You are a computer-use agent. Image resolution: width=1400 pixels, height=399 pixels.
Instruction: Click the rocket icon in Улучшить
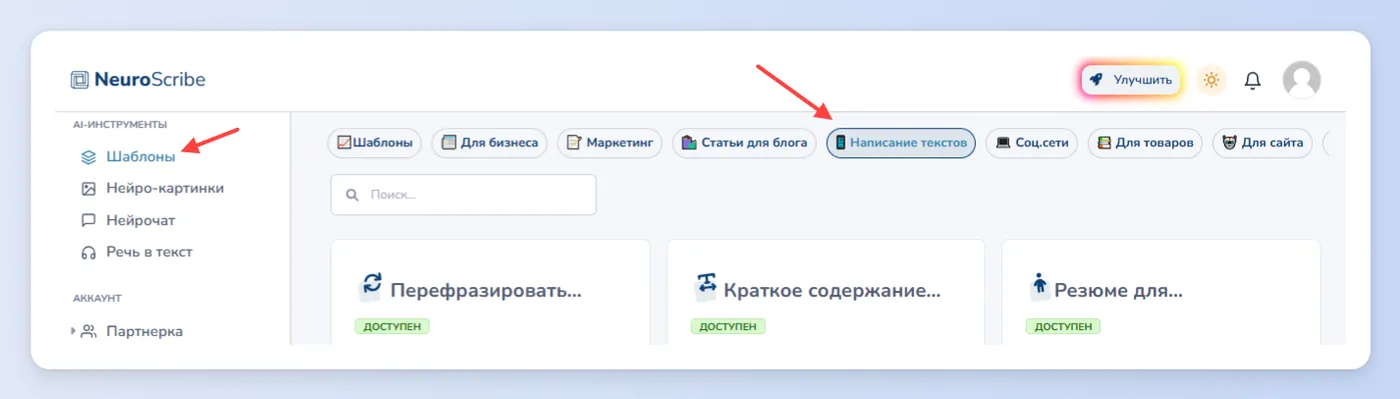(x=1097, y=79)
